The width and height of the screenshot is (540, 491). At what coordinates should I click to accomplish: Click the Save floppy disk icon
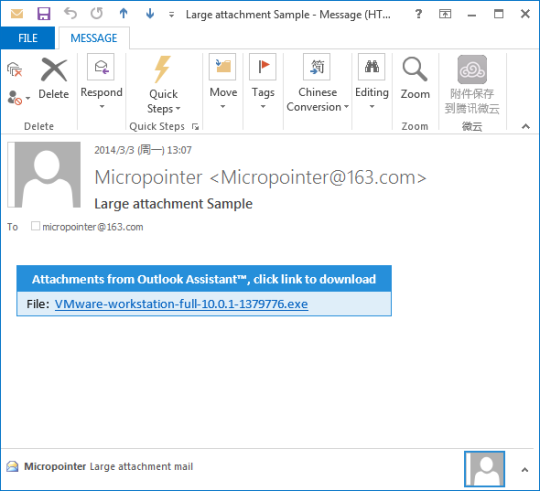point(44,14)
